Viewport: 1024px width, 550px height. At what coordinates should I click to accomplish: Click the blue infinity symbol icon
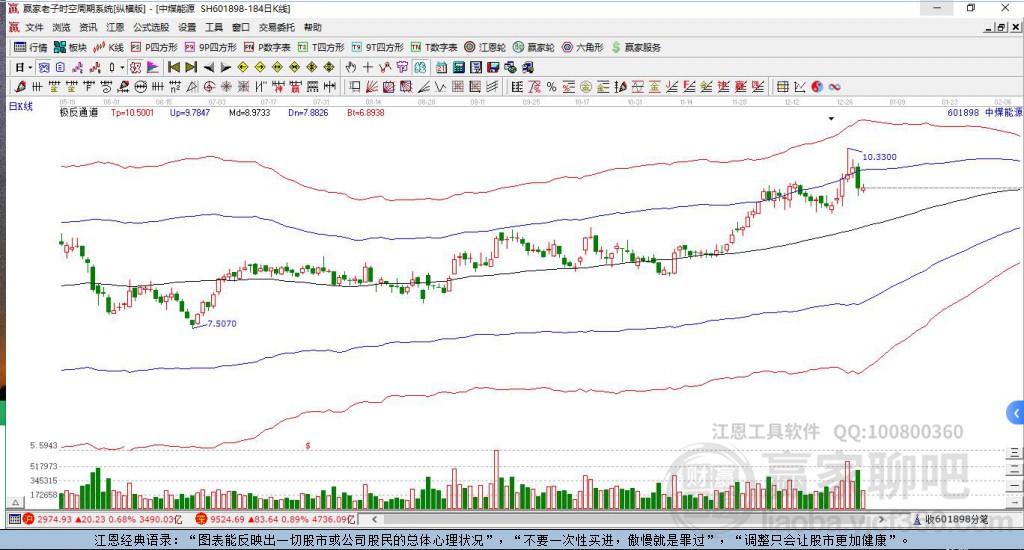835,86
